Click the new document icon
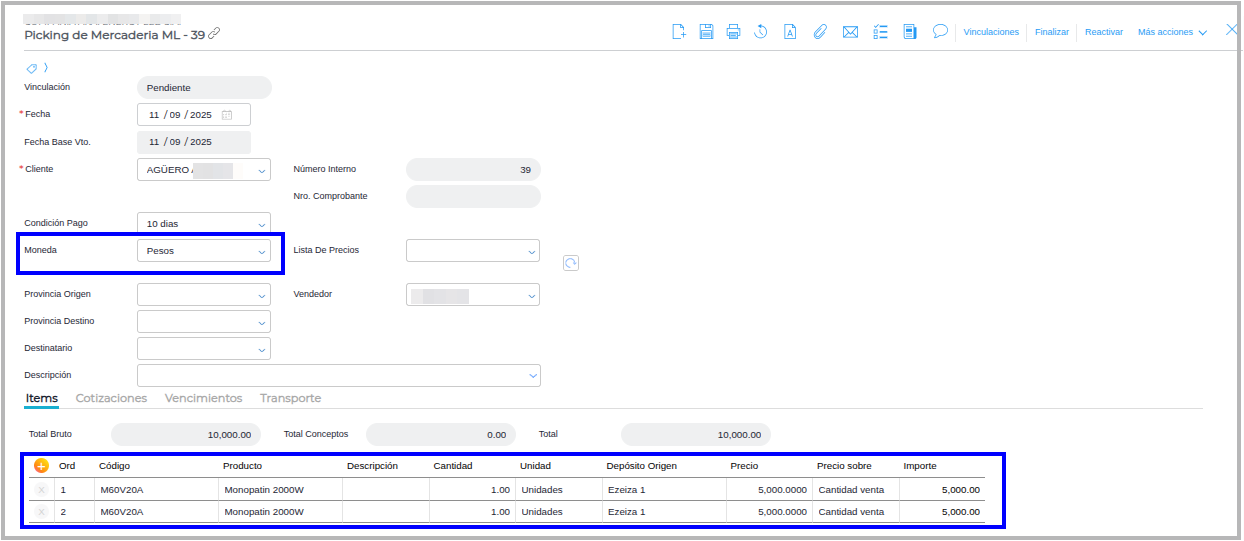 pyautogui.click(x=679, y=32)
